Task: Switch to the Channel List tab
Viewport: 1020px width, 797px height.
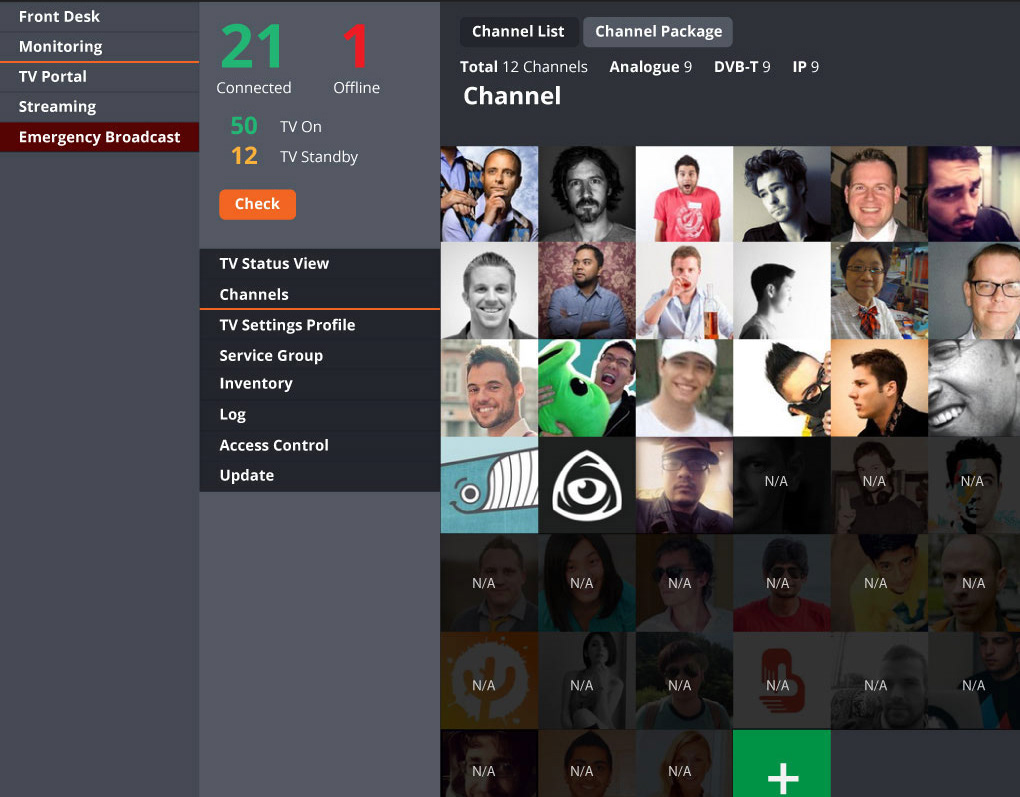Action: click(518, 32)
